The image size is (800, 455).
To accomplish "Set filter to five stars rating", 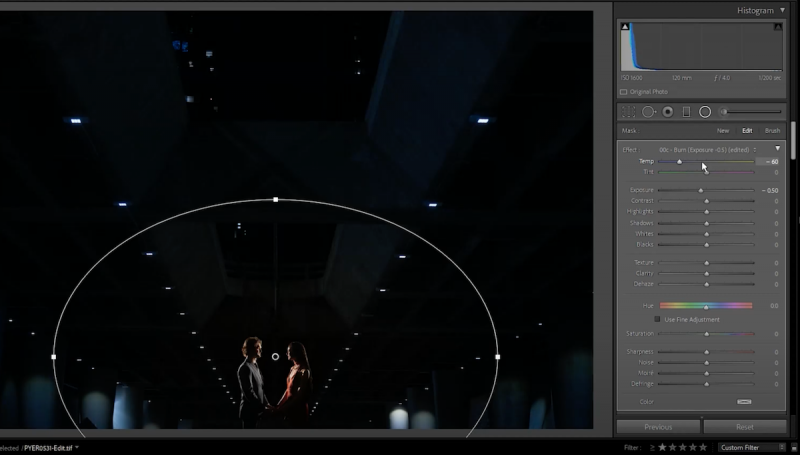I will (703, 447).
